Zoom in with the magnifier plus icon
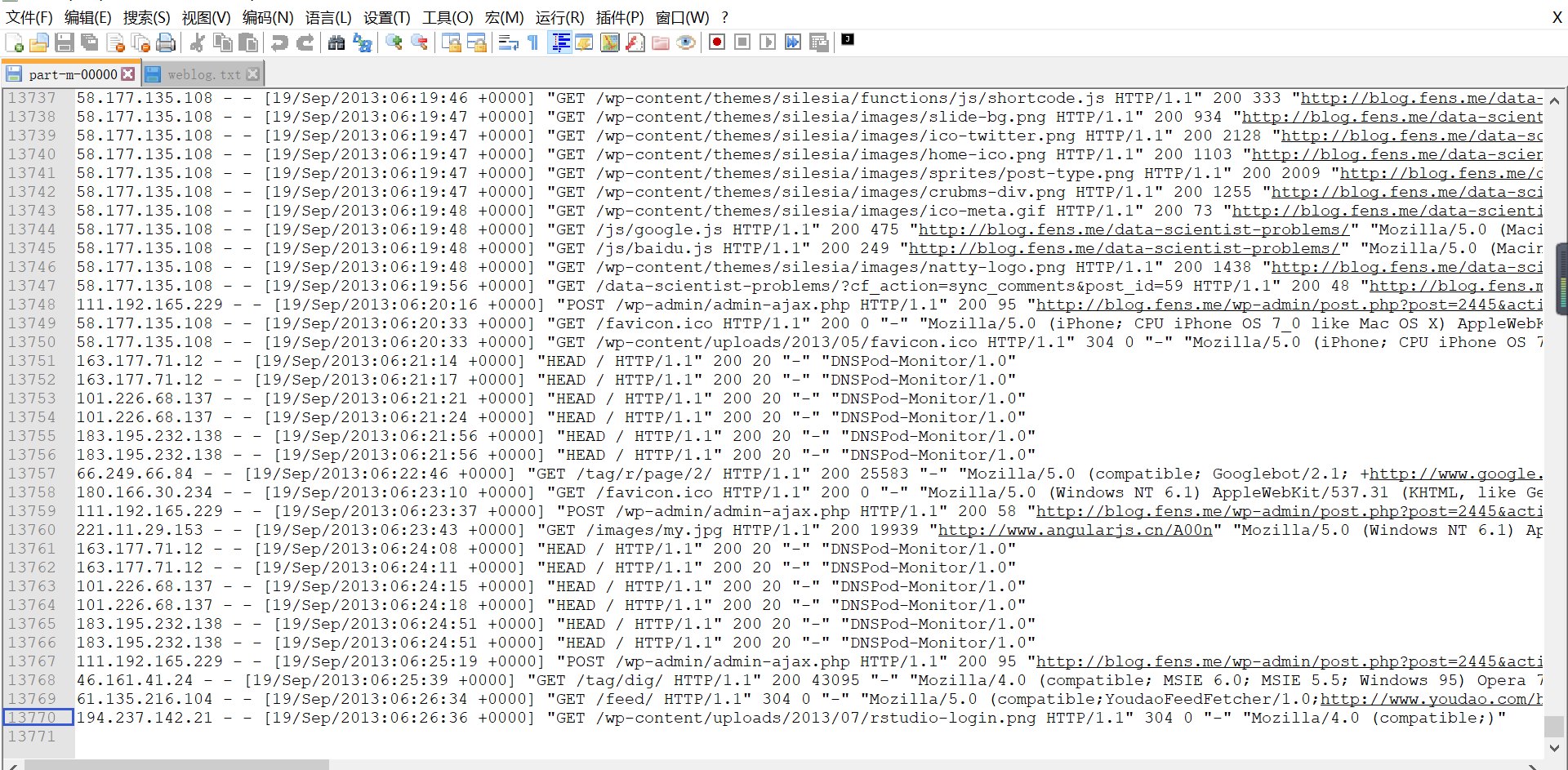1568x770 pixels. (x=394, y=42)
